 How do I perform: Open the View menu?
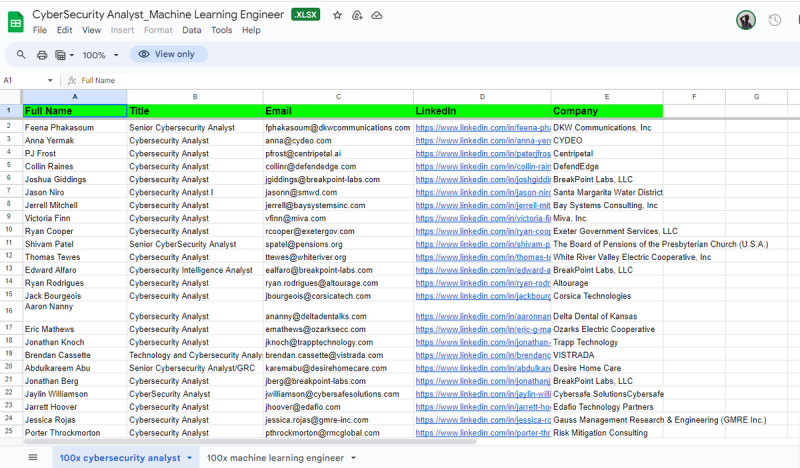click(x=91, y=30)
